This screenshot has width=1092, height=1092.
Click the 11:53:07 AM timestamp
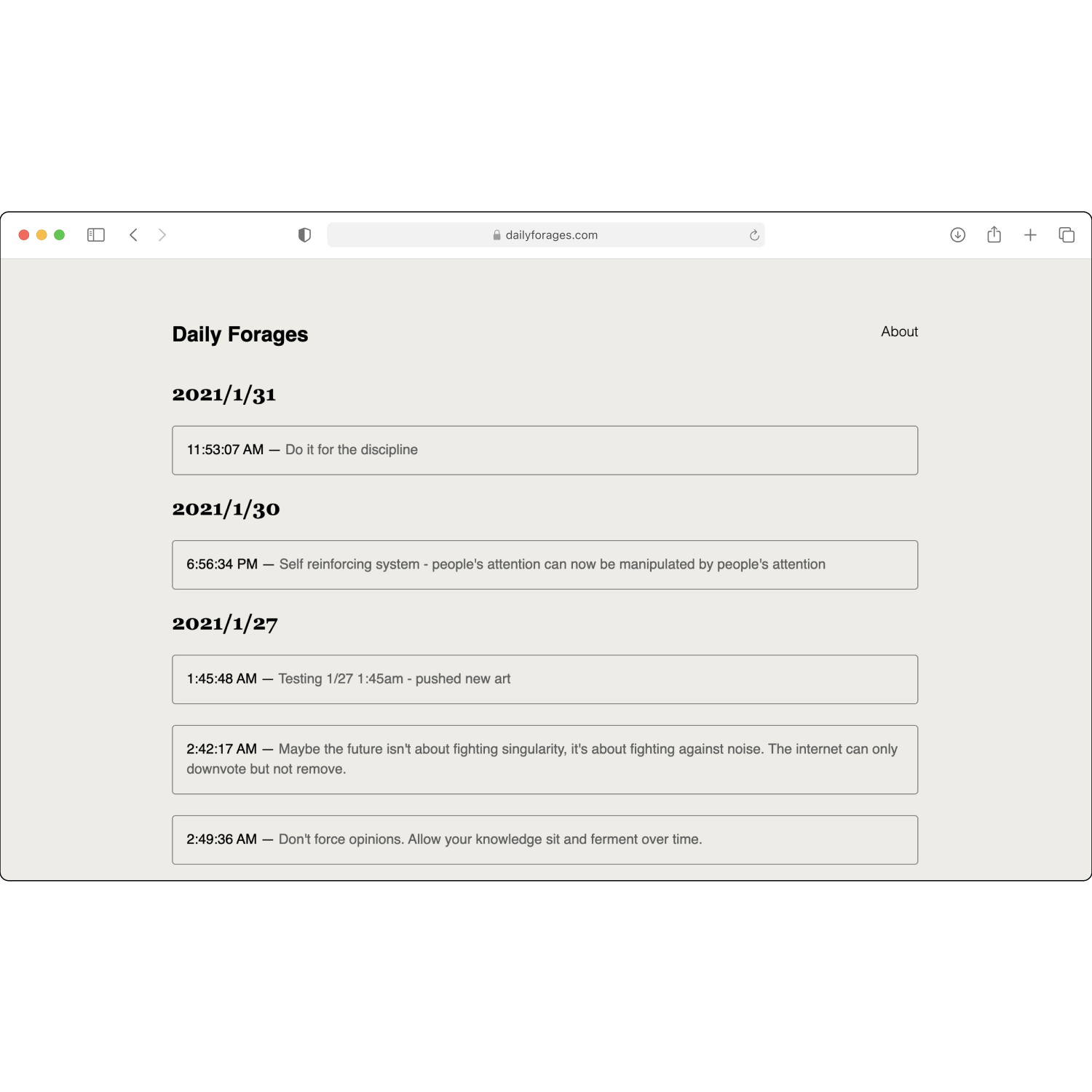225,450
